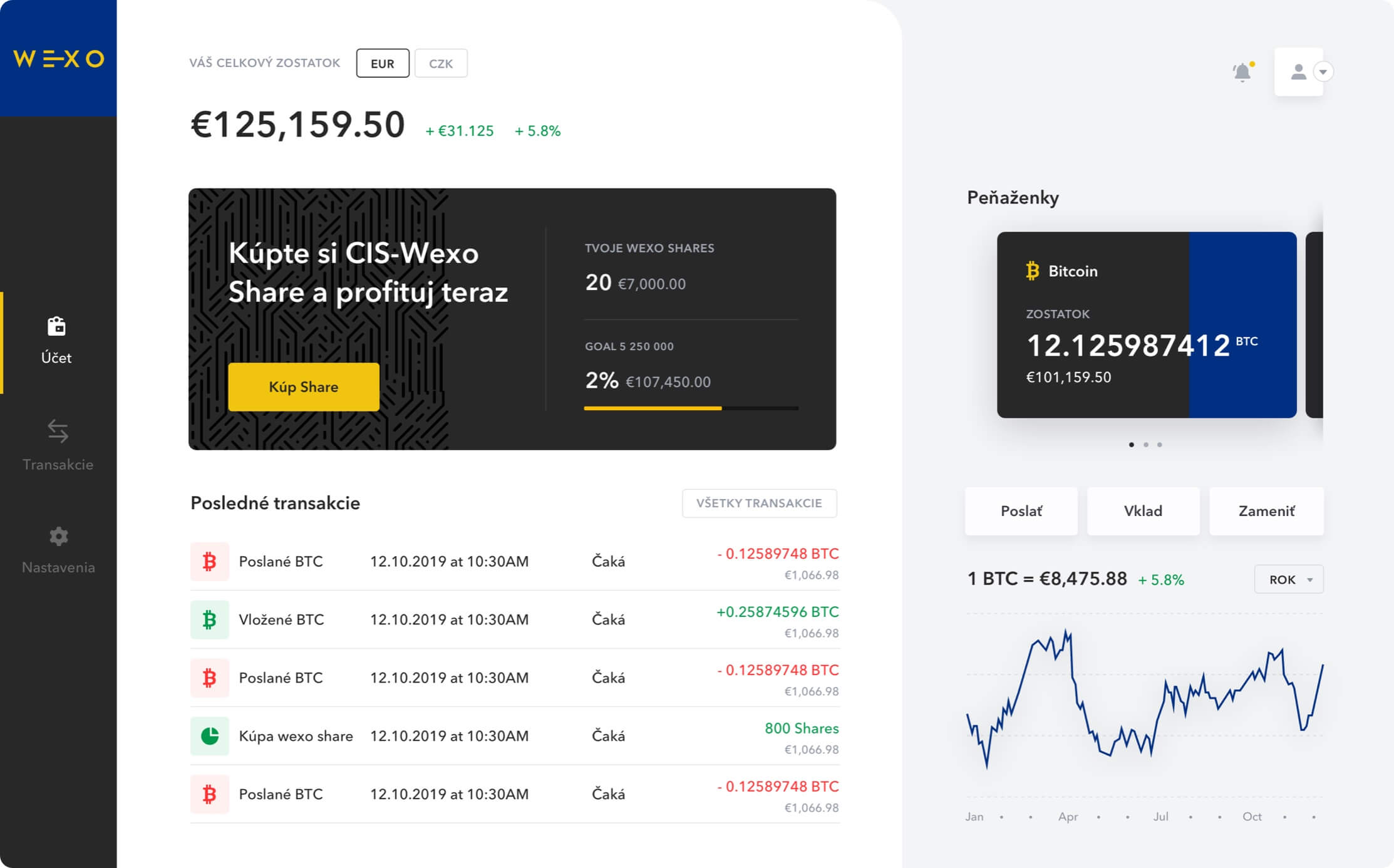Click the Peňaženky heading
Screen dimensions: 1394x868
[1013, 197]
